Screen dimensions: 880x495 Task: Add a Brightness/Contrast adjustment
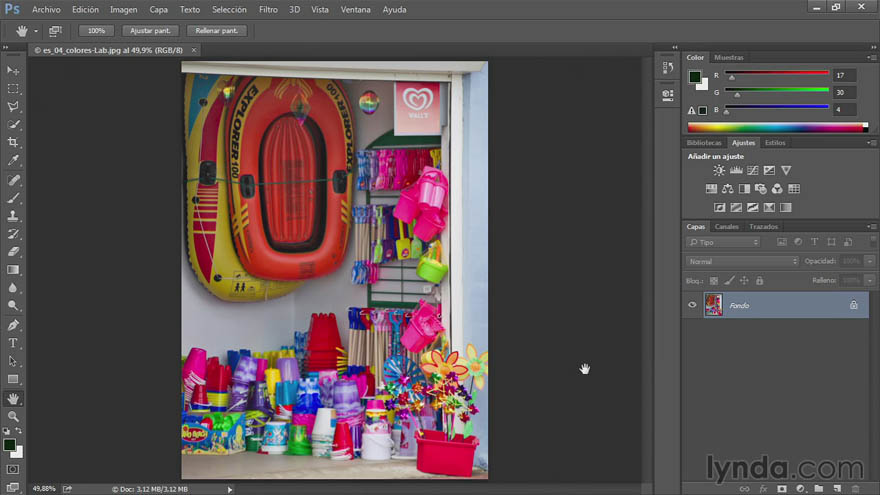tap(719, 170)
